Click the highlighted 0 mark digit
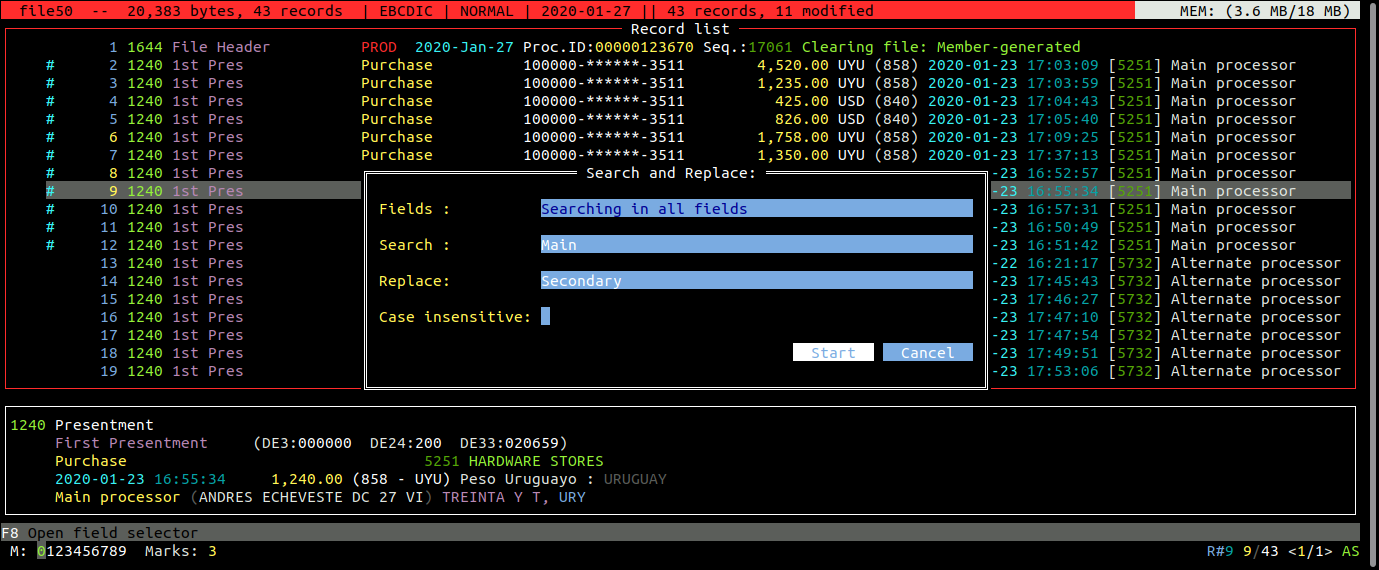The height and width of the screenshot is (570, 1379). [42, 552]
